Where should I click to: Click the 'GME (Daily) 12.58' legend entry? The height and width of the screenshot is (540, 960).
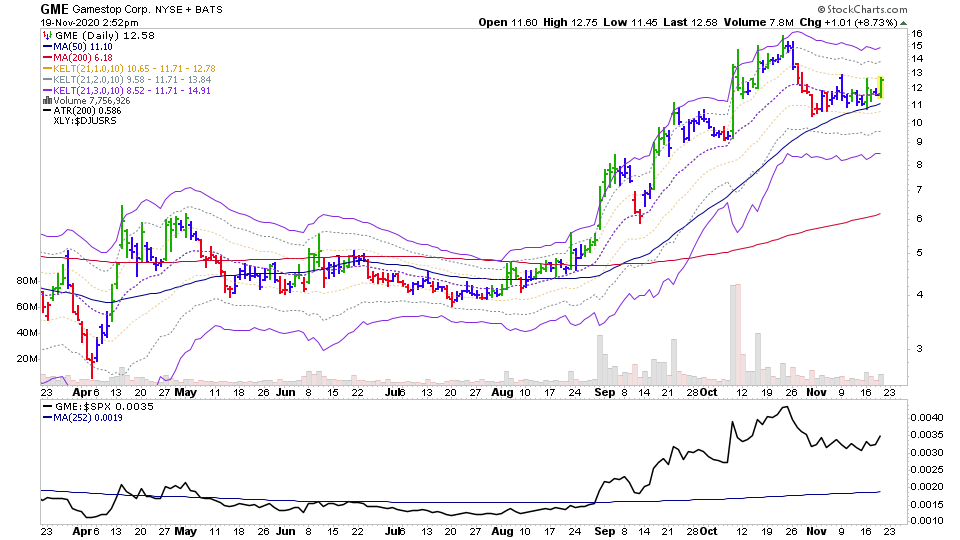tap(105, 36)
